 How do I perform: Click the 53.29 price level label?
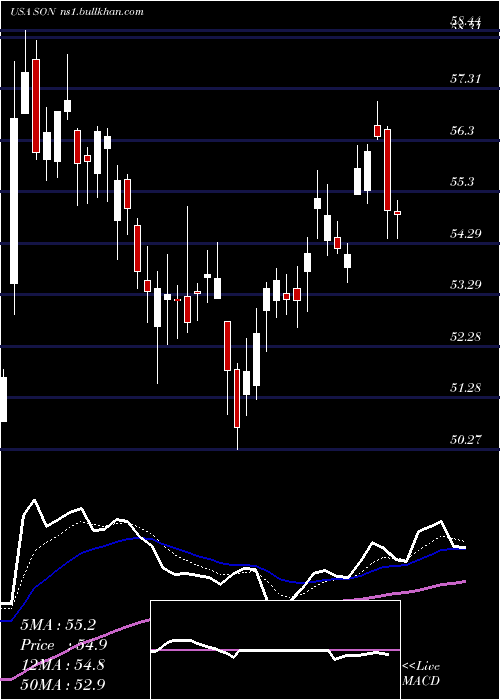(x=466, y=284)
